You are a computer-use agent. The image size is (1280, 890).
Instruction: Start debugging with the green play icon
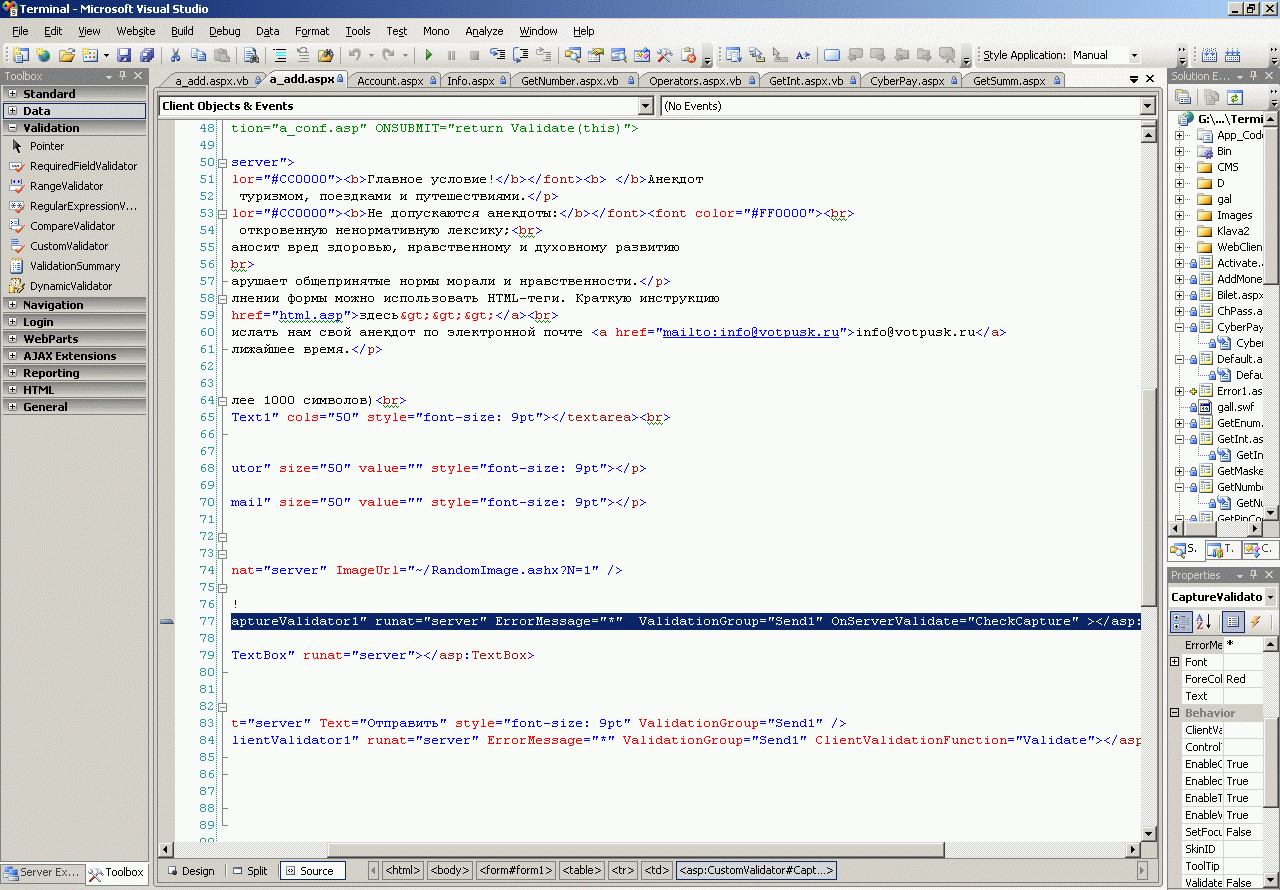[x=429, y=56]
